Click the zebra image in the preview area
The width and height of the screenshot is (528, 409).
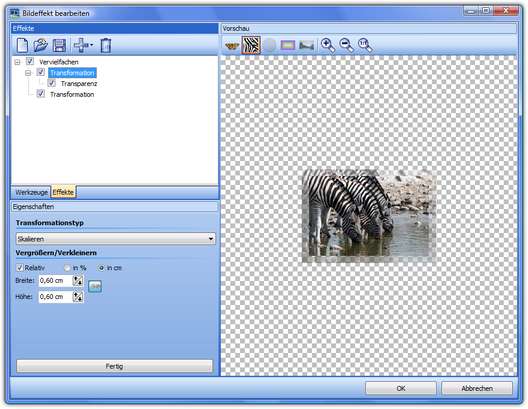[x=368, y=215]
